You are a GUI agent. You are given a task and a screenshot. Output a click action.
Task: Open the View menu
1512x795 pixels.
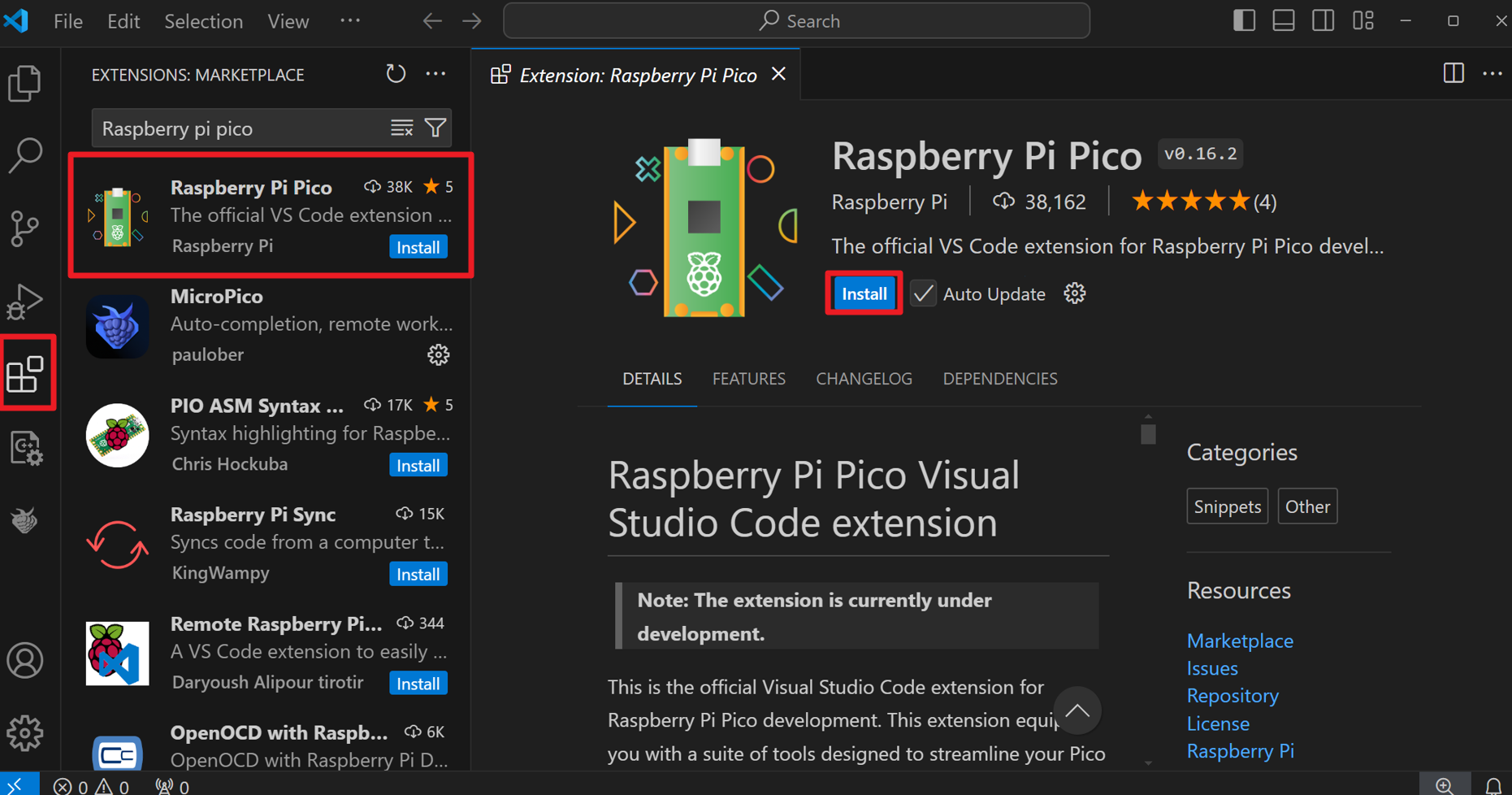click(x=288, y=21)
